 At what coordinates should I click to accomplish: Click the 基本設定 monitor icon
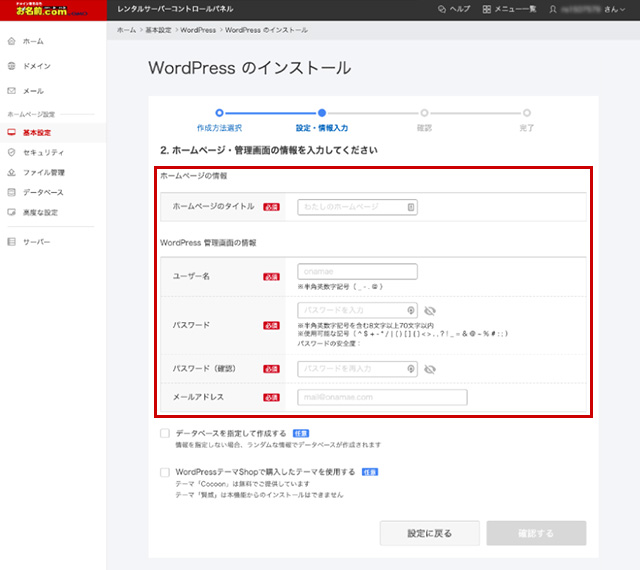point(11,132)
